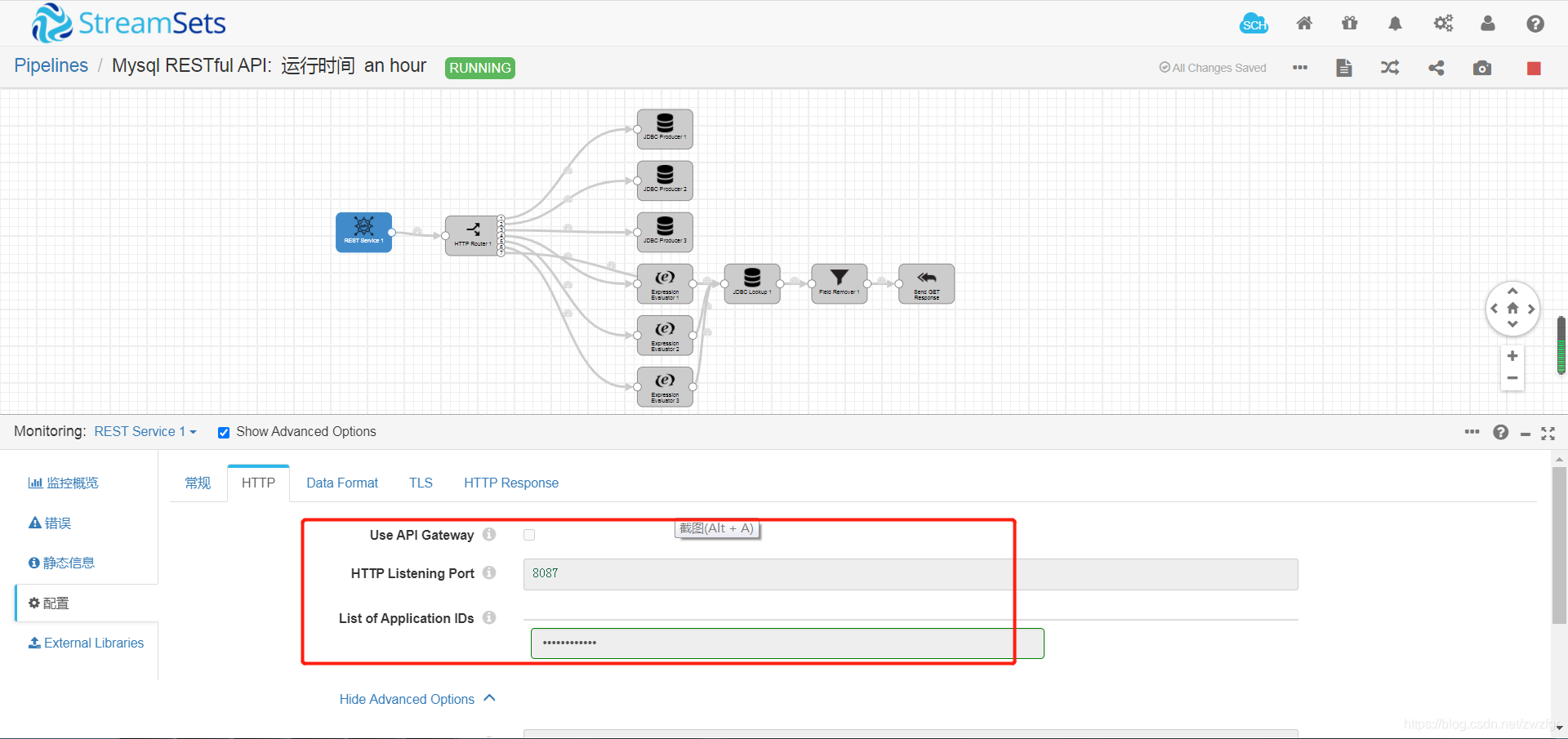Click the camera snapshot icon
Screen dimensions: 1568x739
(1482, 68)
